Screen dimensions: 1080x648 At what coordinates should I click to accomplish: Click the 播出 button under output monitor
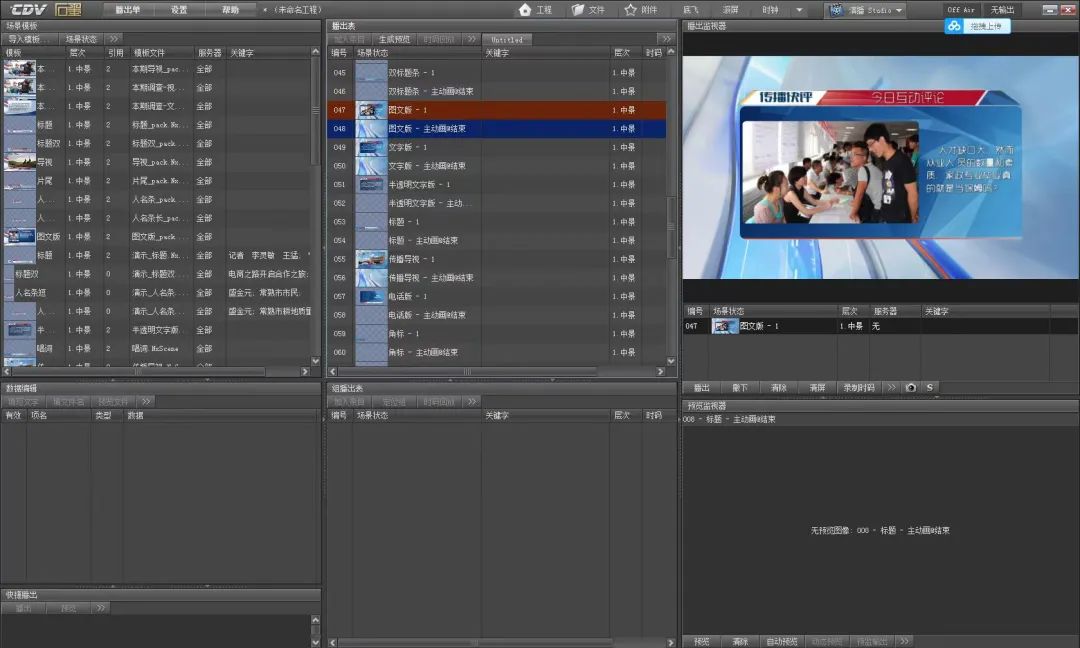click(x=701, y=387)
